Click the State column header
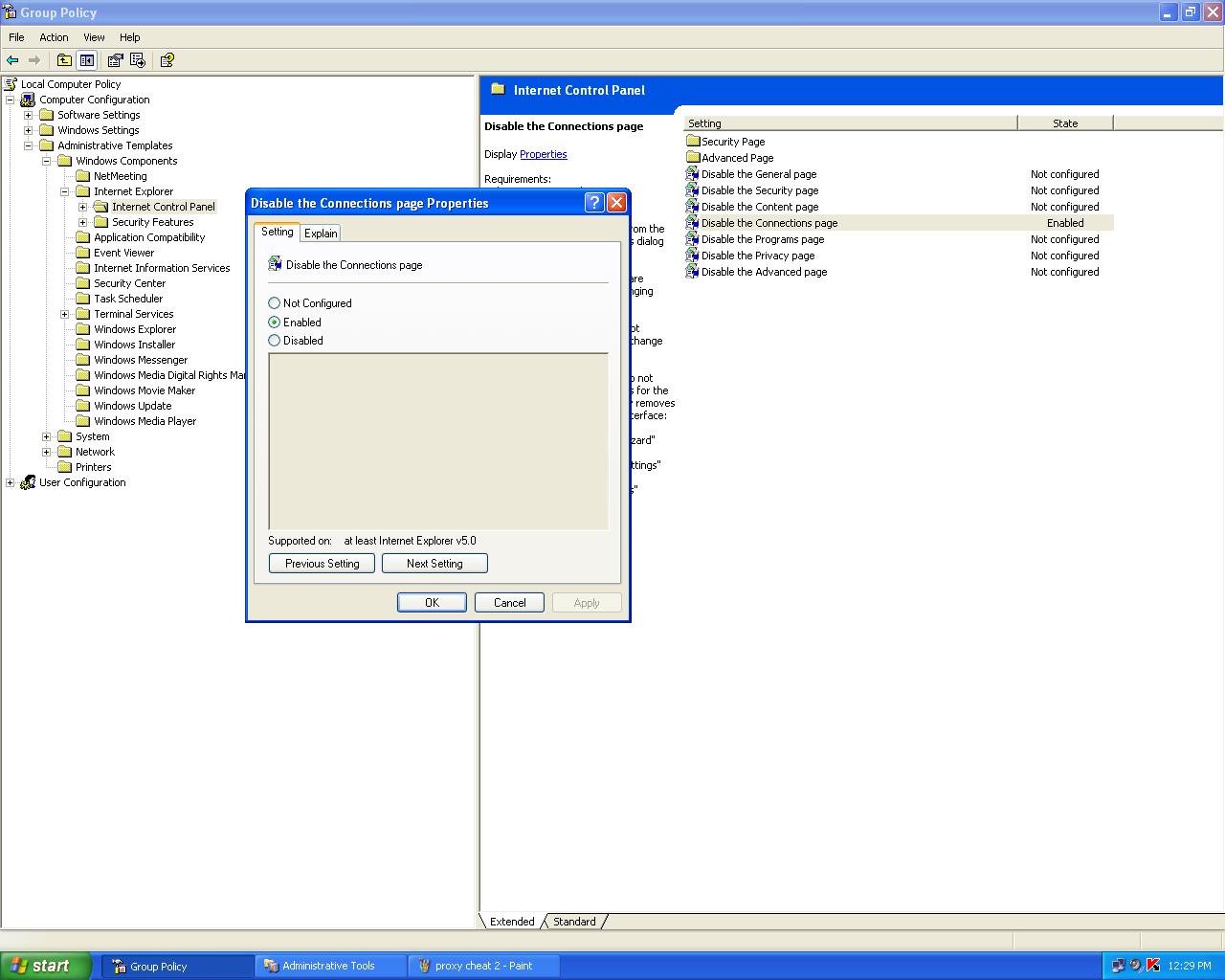 [1065, 123]
